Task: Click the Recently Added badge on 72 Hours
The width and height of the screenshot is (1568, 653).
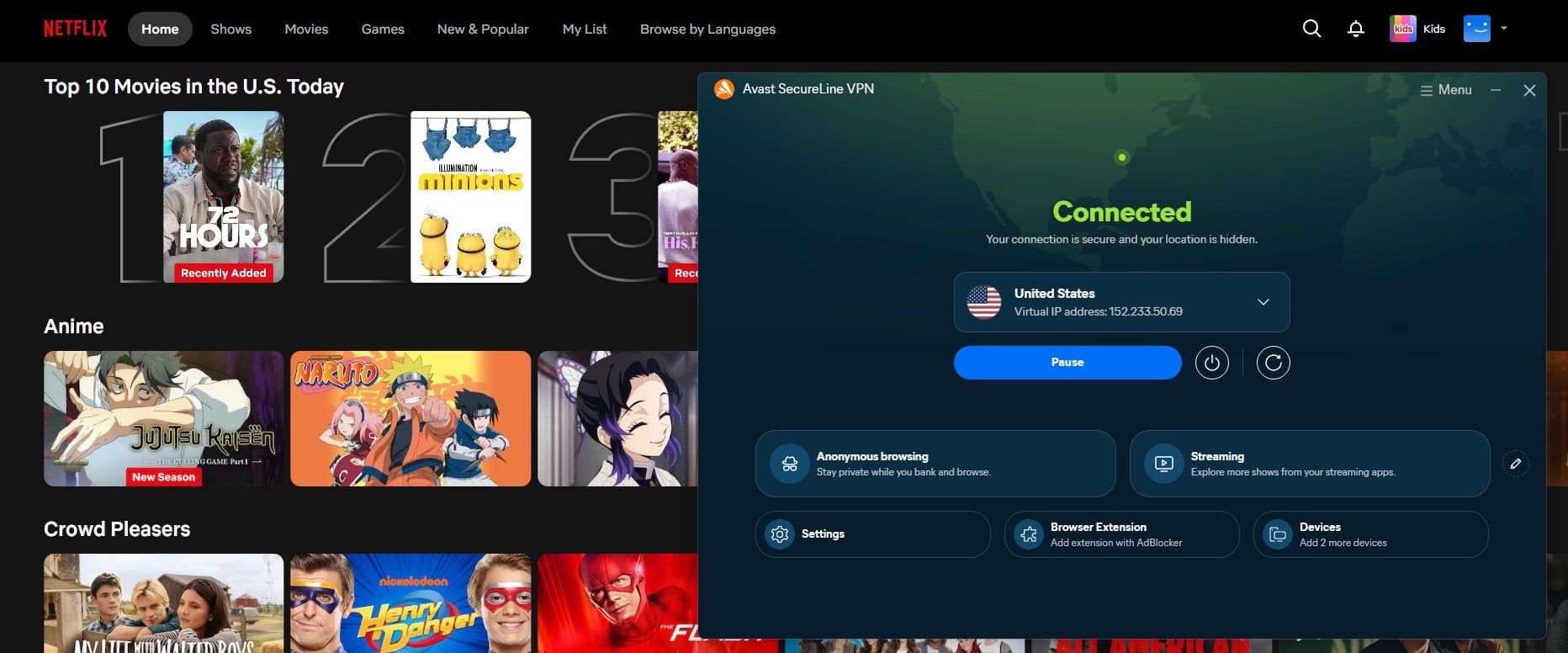Action: click(223, 273)
